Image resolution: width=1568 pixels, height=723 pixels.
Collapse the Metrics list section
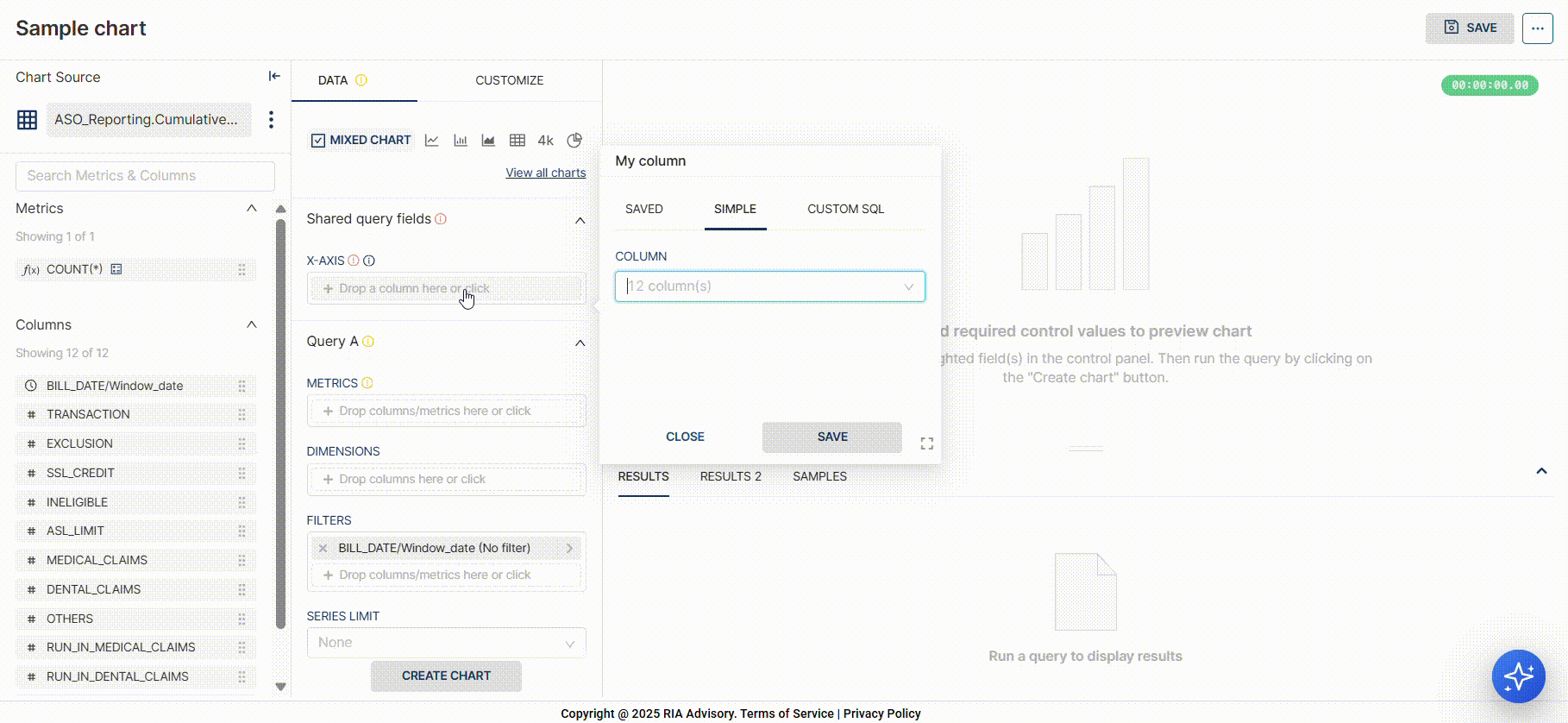252,209
